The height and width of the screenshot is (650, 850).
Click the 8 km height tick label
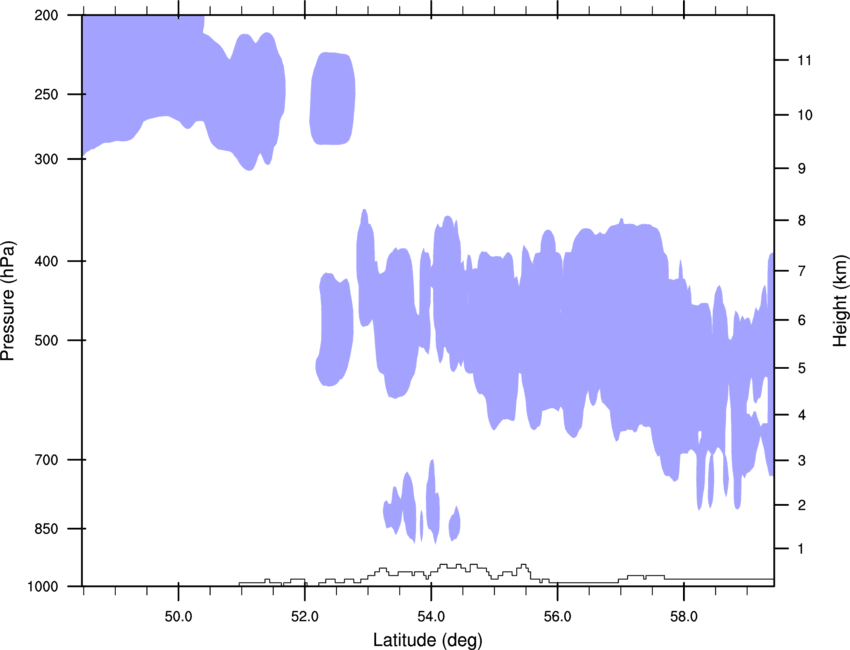click(x=802, y=220)
